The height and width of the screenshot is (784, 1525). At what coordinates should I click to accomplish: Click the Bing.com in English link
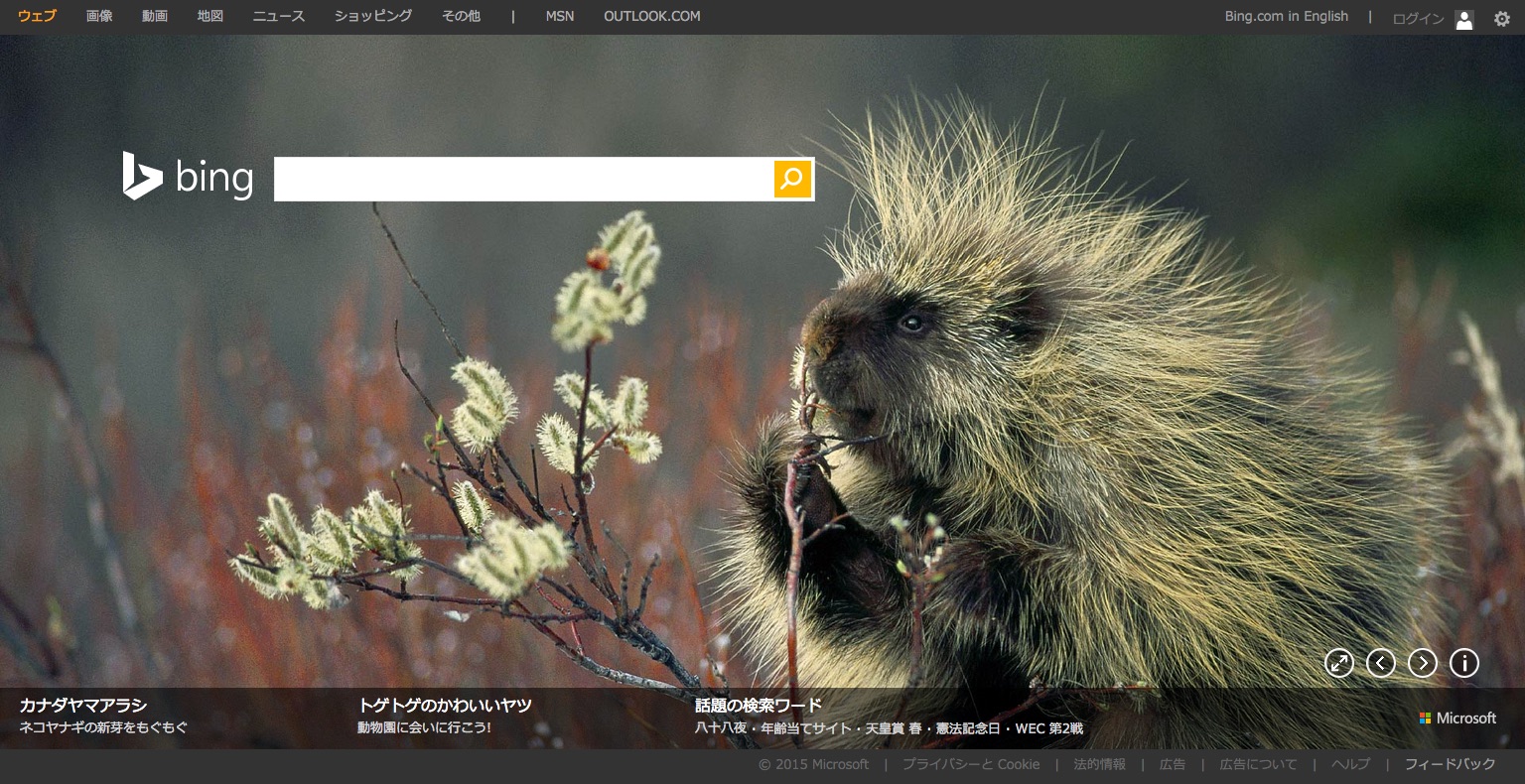(x=1286, y=16)
